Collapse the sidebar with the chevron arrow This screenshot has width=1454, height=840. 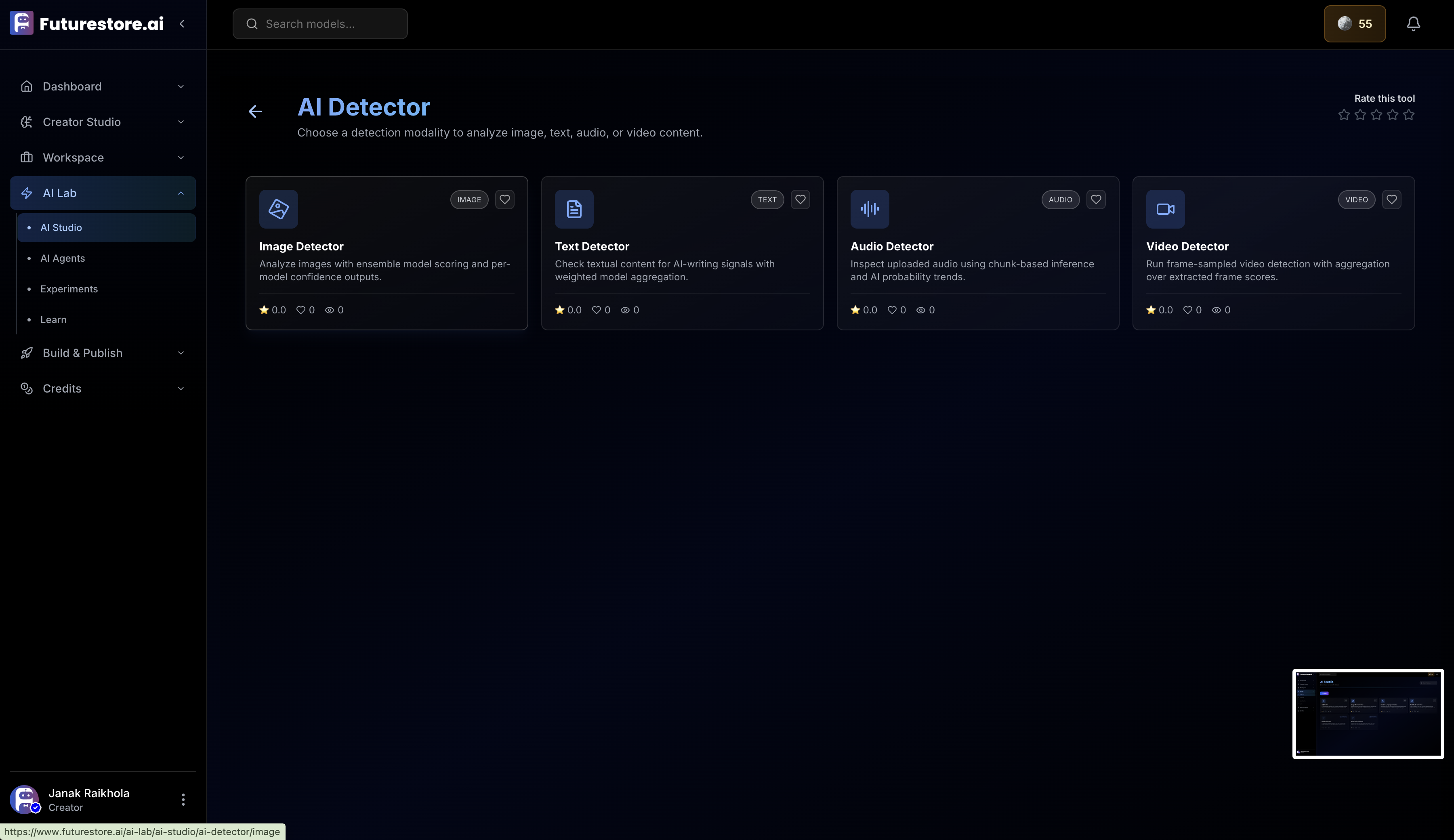pos(182,24)
